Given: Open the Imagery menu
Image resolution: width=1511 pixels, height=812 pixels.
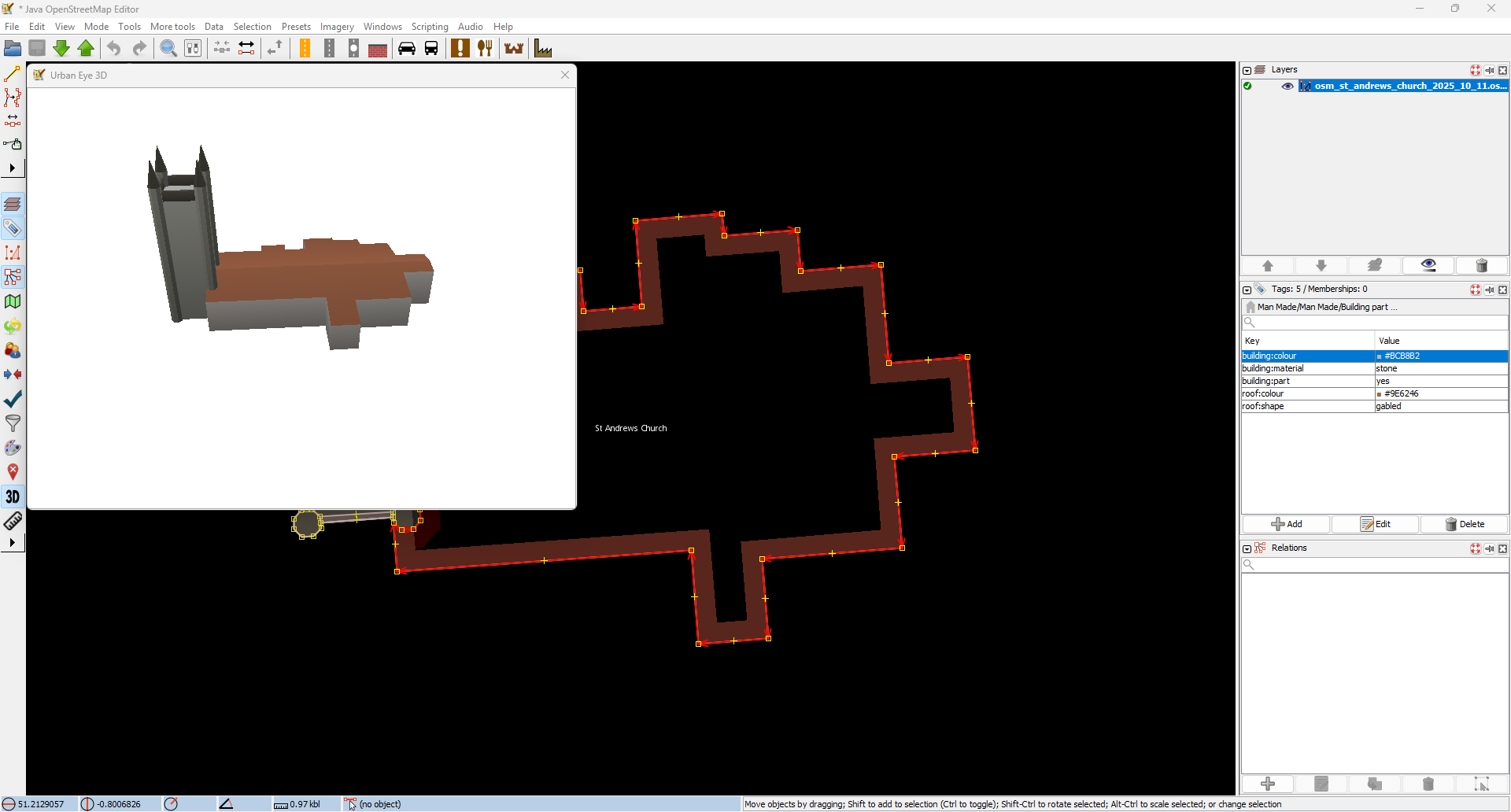Looking at the screenshot, I should [x=337, y=27].
